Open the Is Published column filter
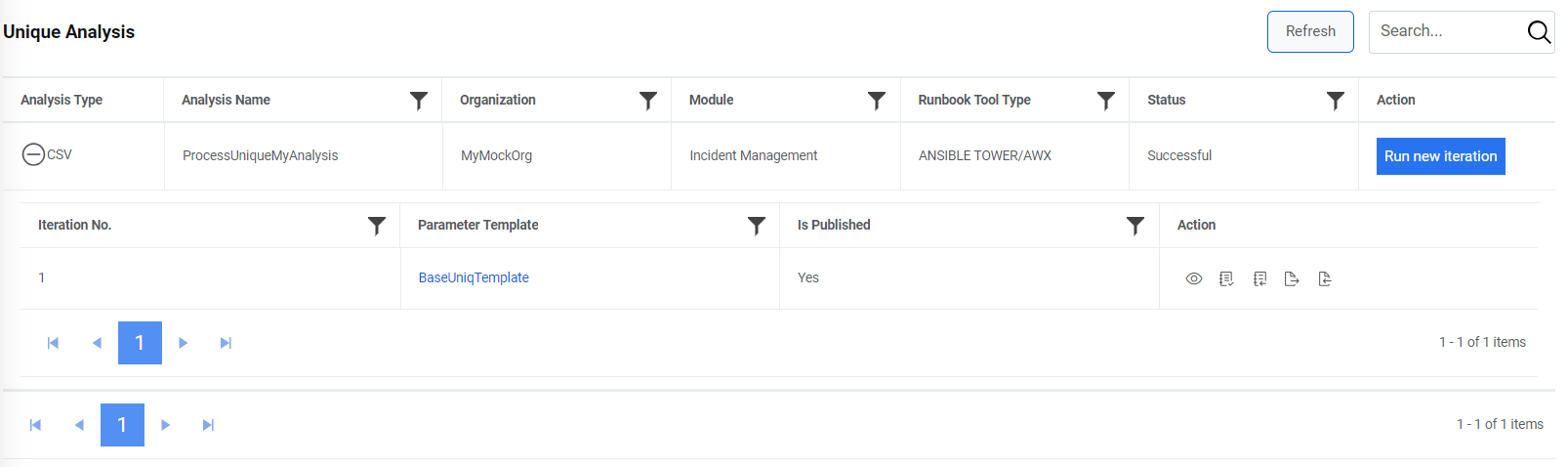The width and height of the screenshot is (1568, 467). point(1135,226)
